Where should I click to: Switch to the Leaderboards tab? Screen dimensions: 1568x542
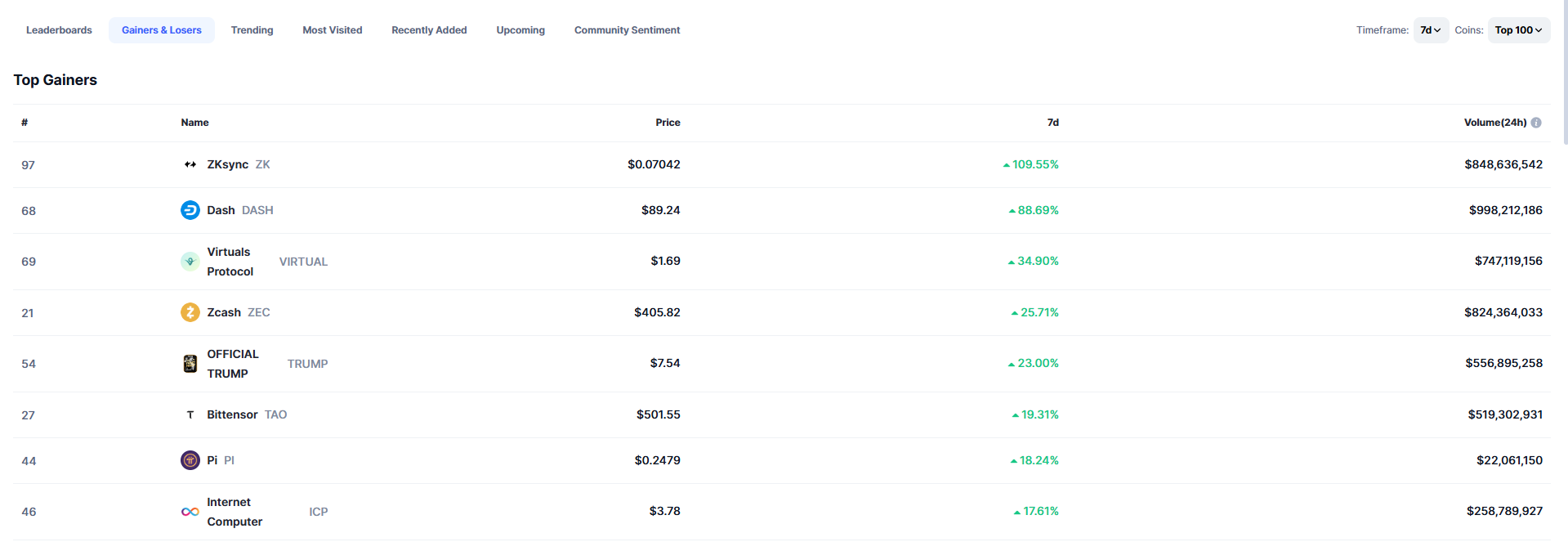coord(59,30)
